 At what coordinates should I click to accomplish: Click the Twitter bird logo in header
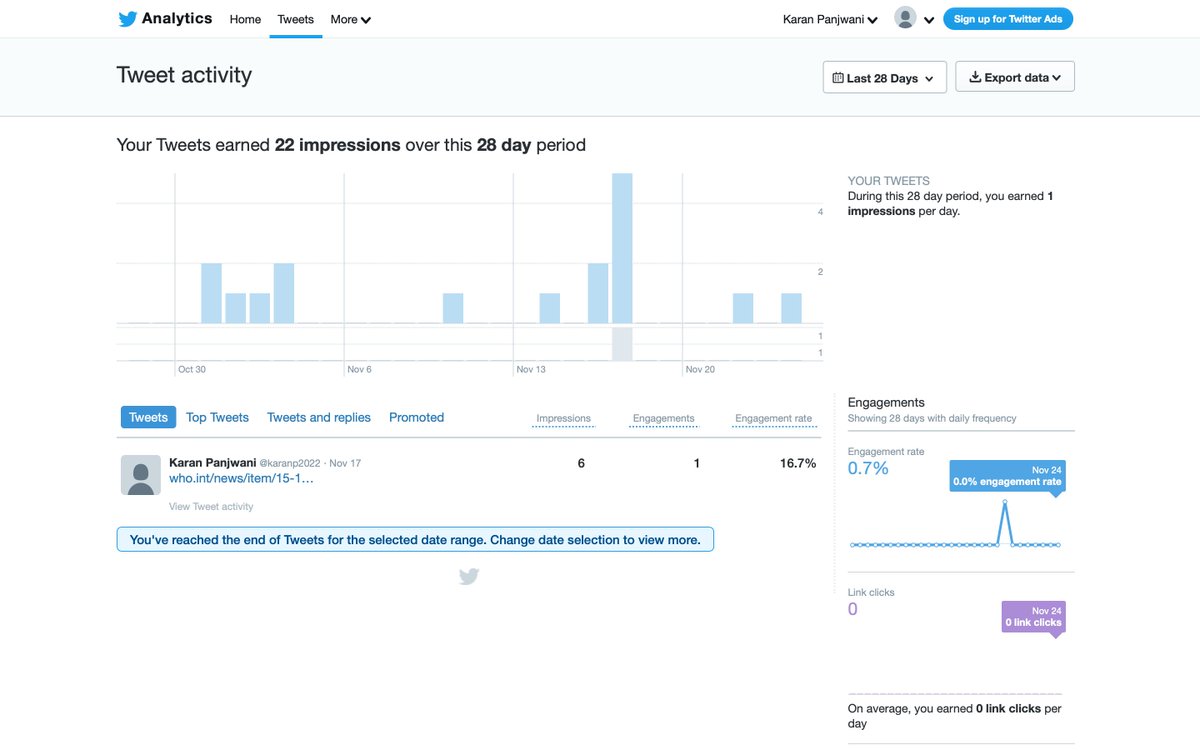tap(127, 19)
